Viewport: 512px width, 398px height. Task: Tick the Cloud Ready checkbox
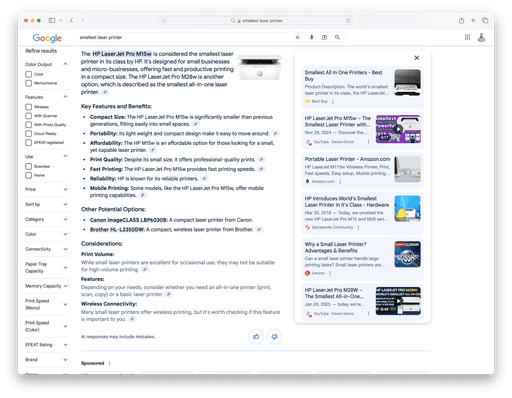29,134
